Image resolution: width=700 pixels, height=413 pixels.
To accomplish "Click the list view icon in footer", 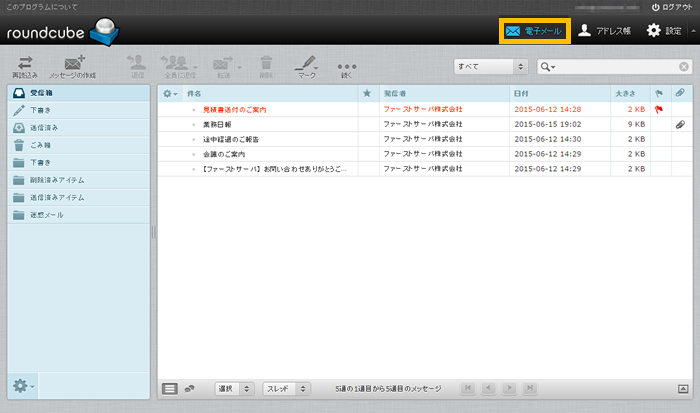I will [x=170, y=388].
